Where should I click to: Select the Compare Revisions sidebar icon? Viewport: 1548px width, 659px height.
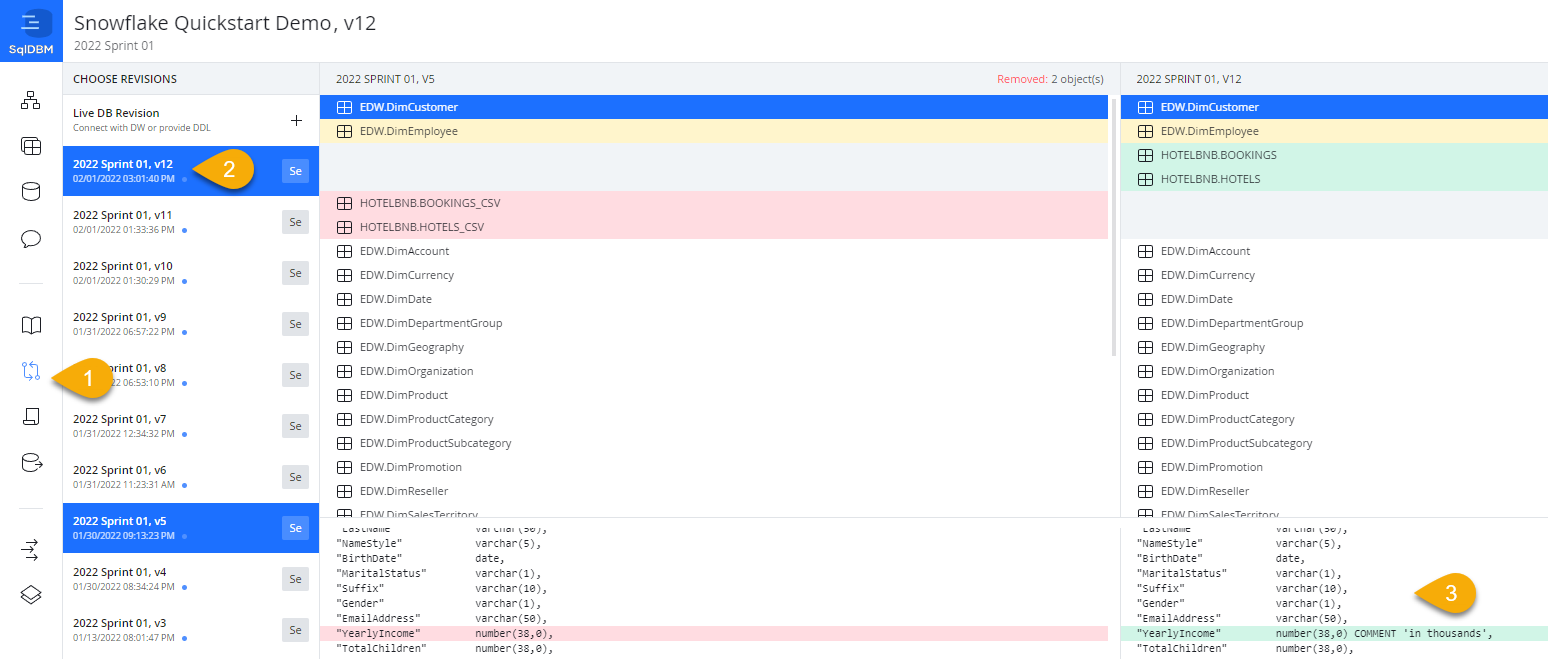(30, 370)
